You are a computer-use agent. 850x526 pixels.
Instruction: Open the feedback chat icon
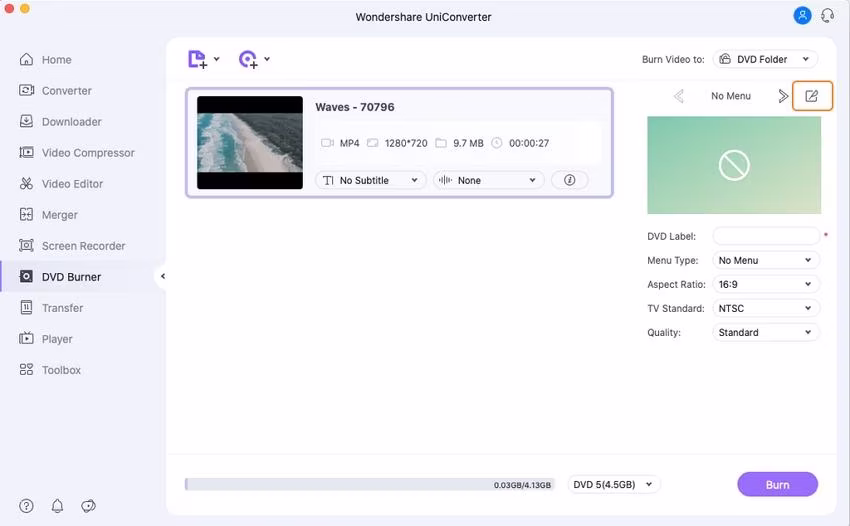(88, 506)
